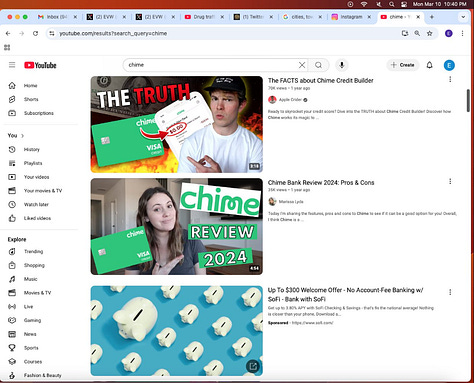474x383 pixels.
Task: Click THE TRUTH Chime video thumbnail
Action: 177,124
